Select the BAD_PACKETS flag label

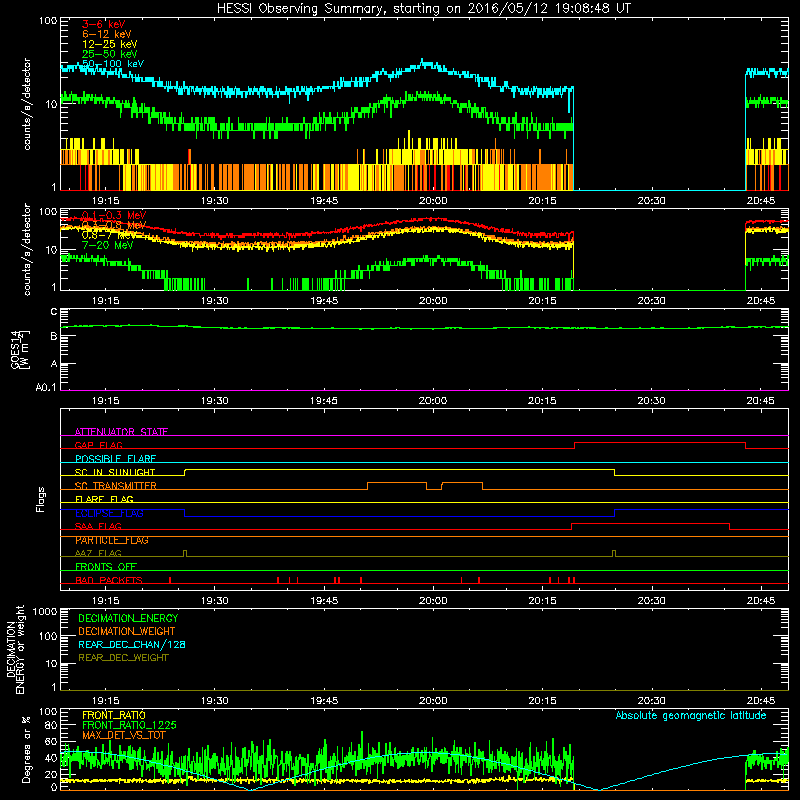tap(109, 581)
